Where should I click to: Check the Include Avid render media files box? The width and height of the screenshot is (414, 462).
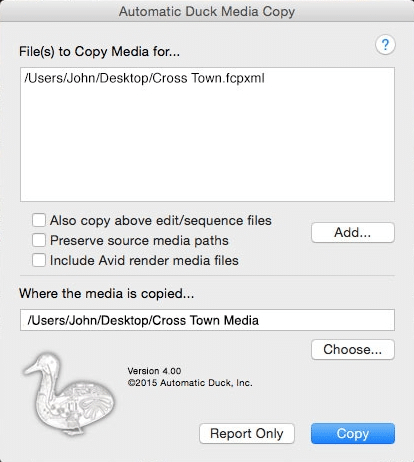coord(39,260)
